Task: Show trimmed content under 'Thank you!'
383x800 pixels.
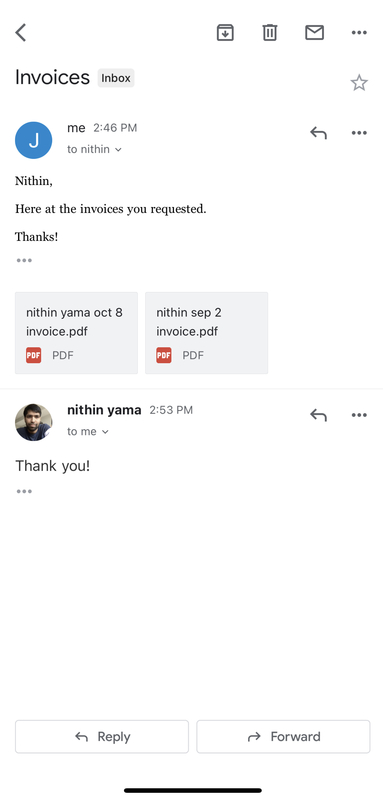Action: 24,491
